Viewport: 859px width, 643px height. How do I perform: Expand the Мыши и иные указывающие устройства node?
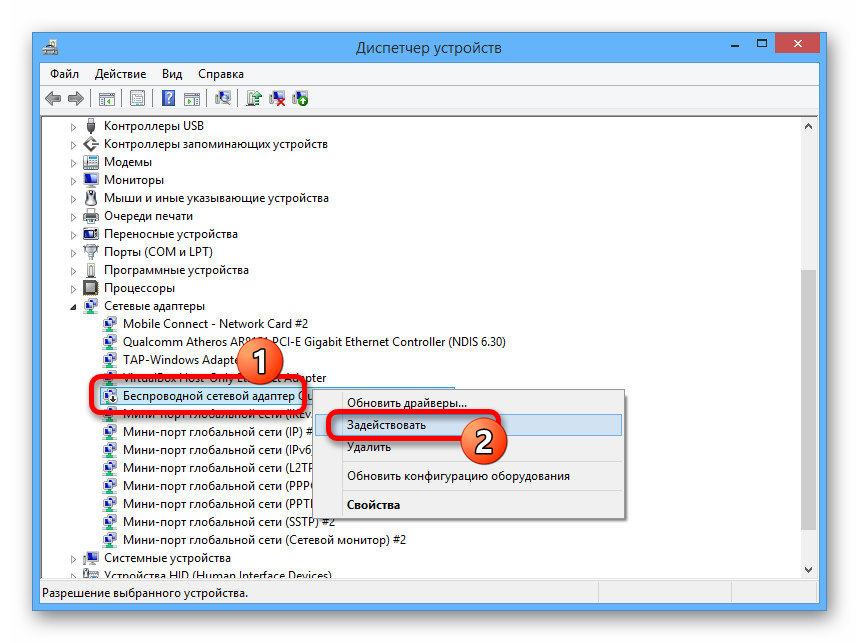coord(73,199)
